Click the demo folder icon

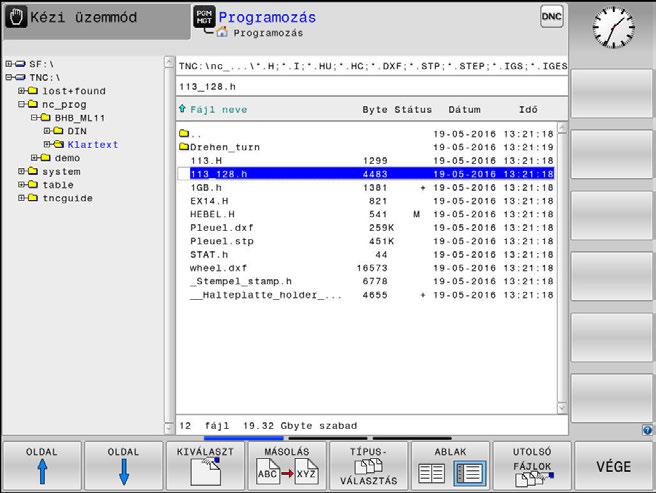coord(45,157)
